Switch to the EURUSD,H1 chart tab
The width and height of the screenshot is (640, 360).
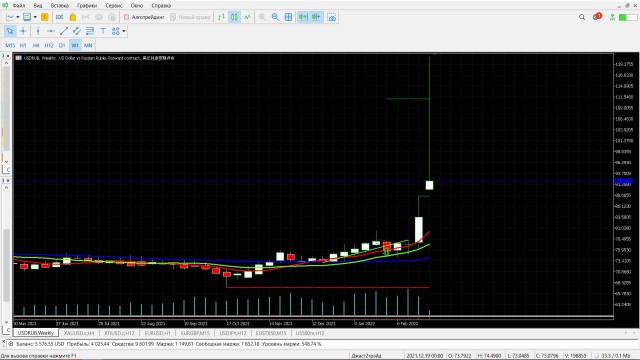pos(157,333)
